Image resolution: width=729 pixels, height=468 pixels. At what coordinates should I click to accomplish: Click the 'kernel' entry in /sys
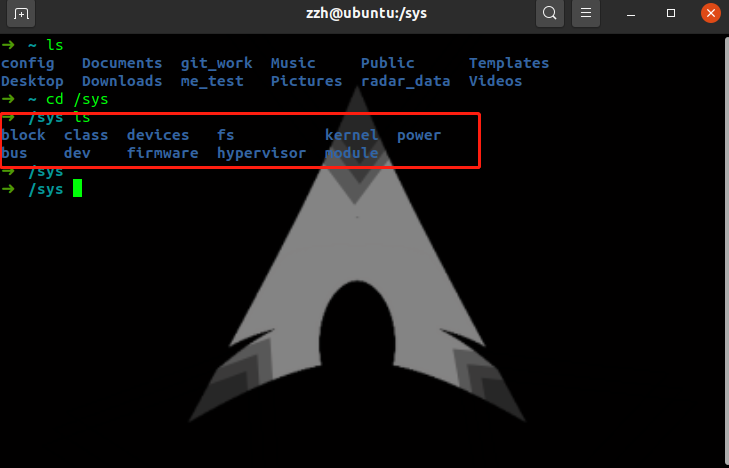click(351, 135)
